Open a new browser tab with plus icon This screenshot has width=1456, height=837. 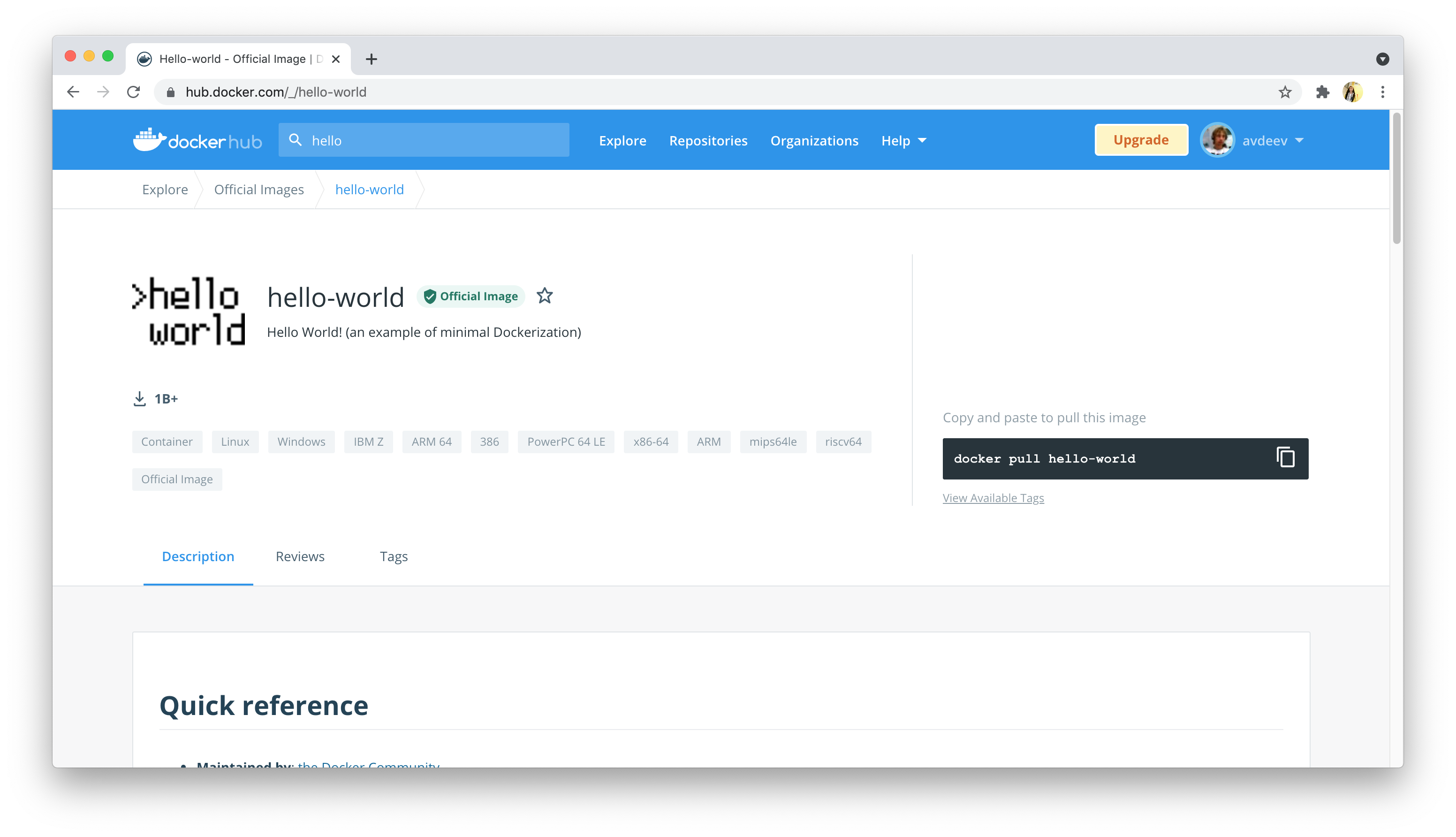(x=371, y=59)
